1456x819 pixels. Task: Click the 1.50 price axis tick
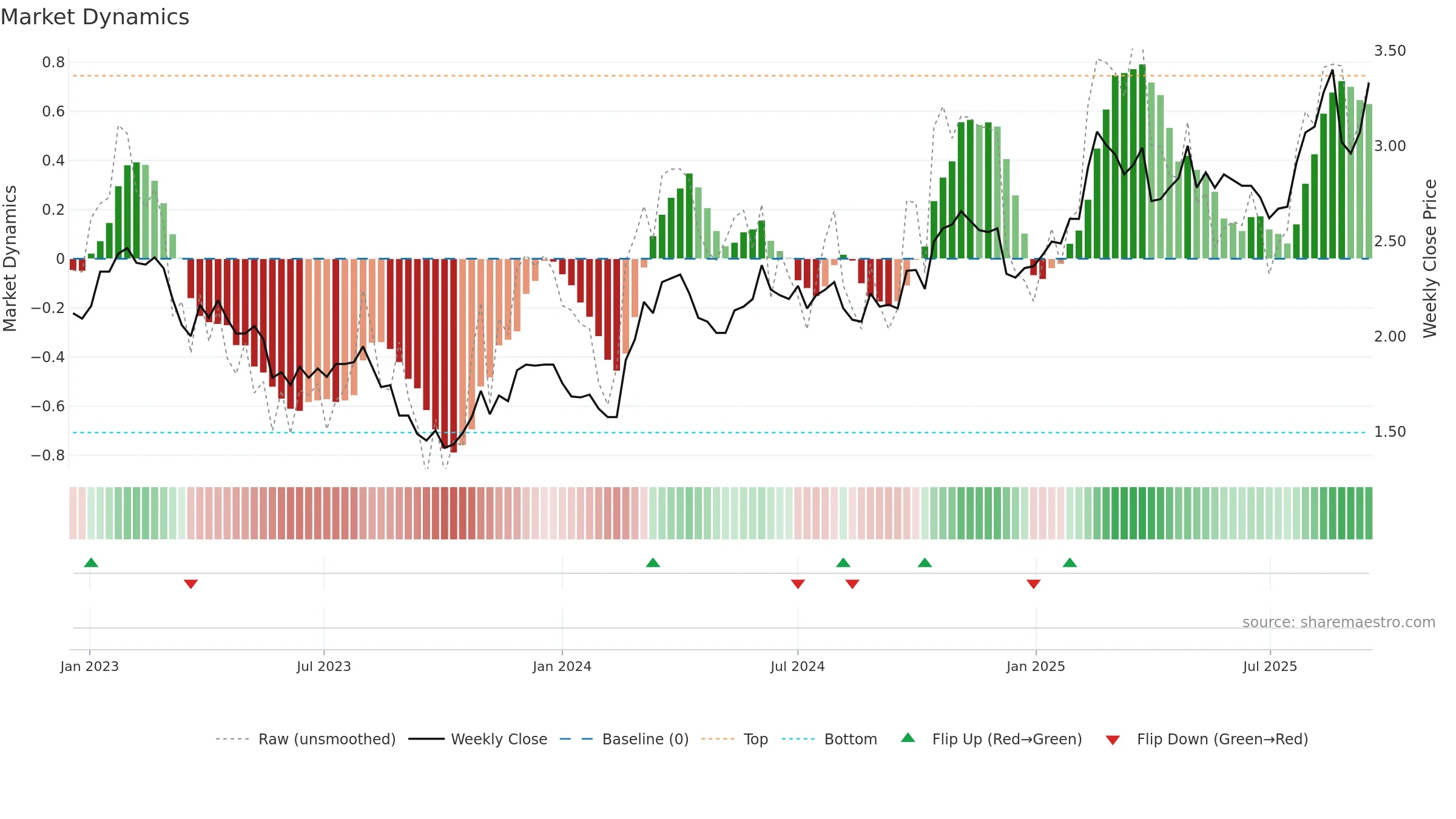click(1390, 431)
